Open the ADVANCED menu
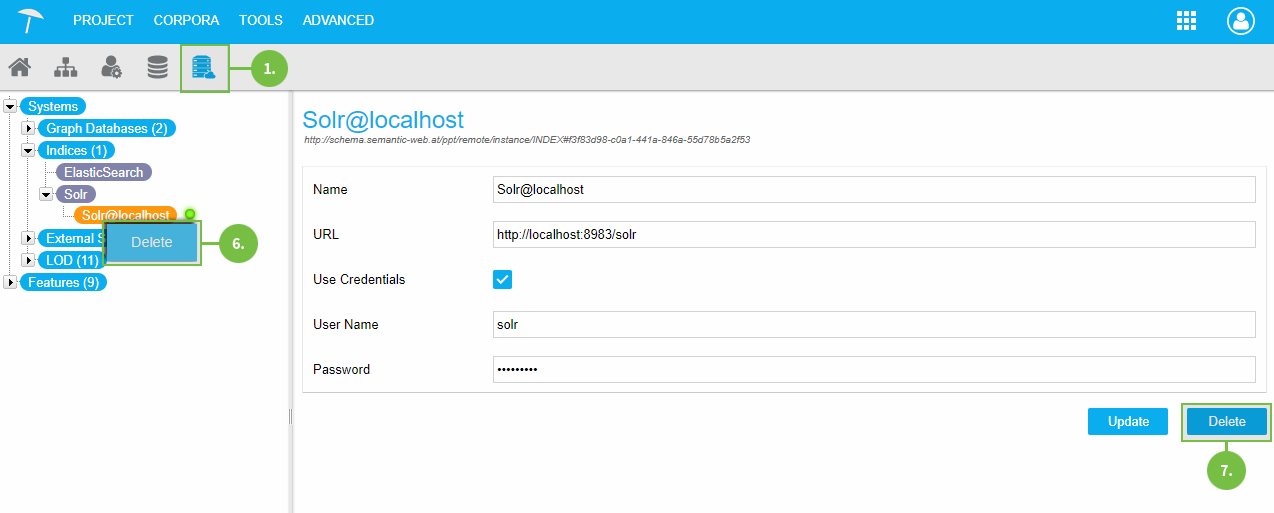The image size is (1274, 513). 338,20
